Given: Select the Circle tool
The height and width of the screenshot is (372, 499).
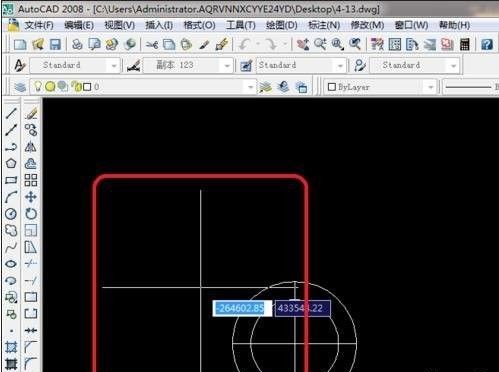Looking at the screenshot, I should [11, 214].
